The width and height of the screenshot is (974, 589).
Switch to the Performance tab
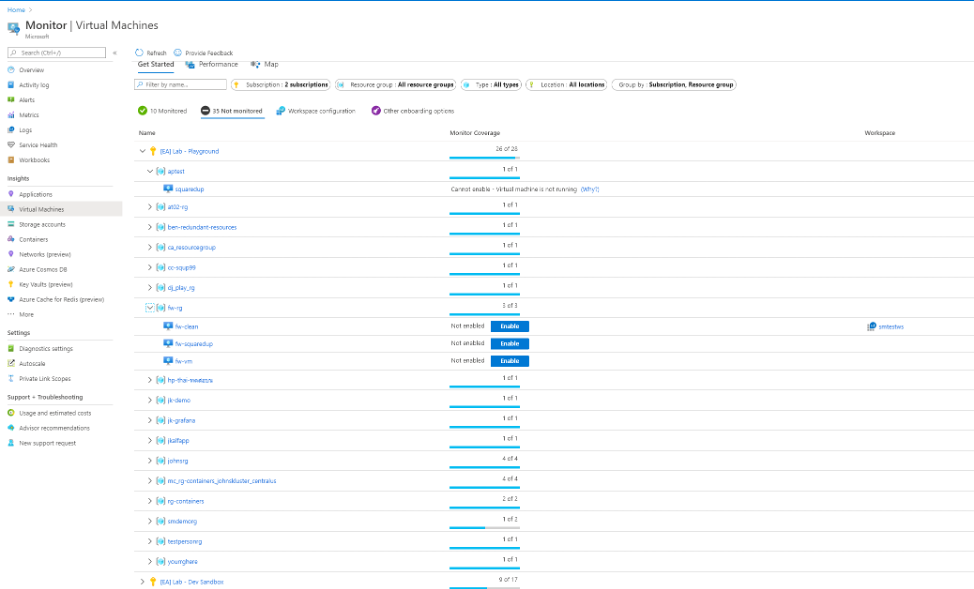pos(212,64)
